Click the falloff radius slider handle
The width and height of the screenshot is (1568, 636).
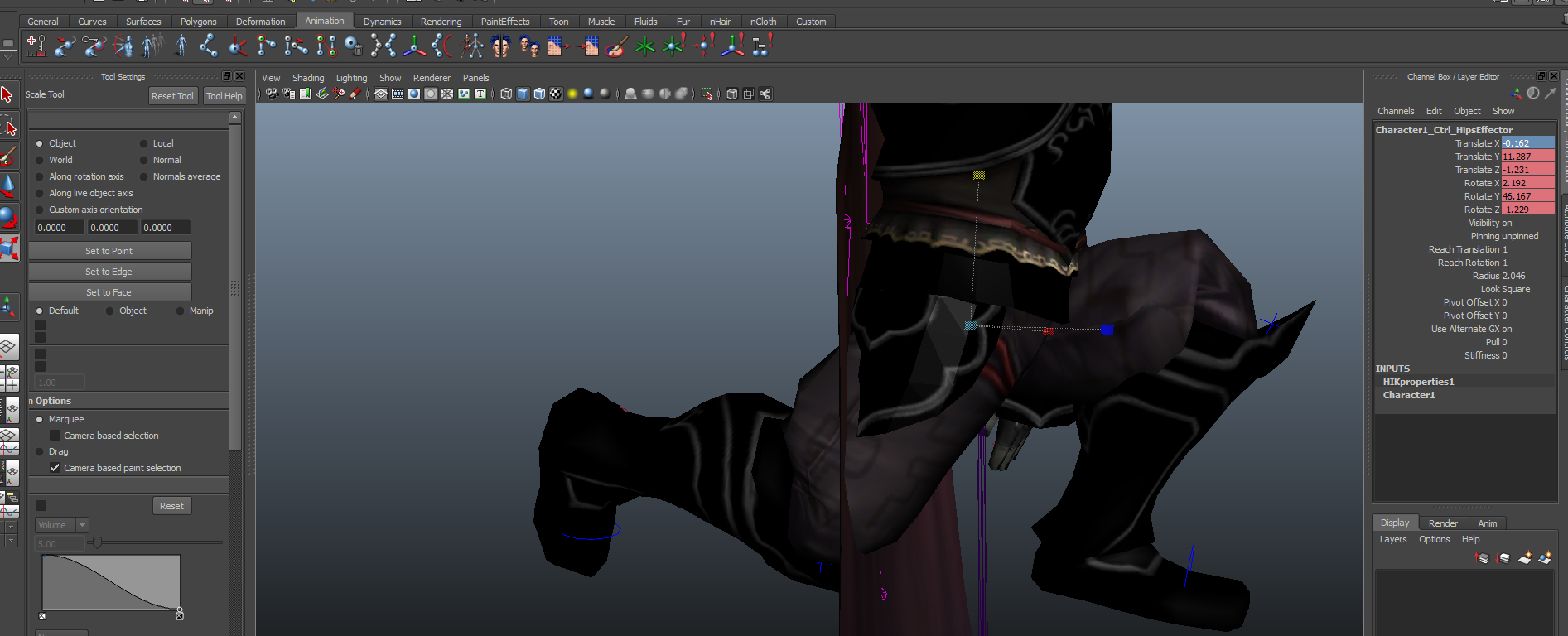pos(97,542)
